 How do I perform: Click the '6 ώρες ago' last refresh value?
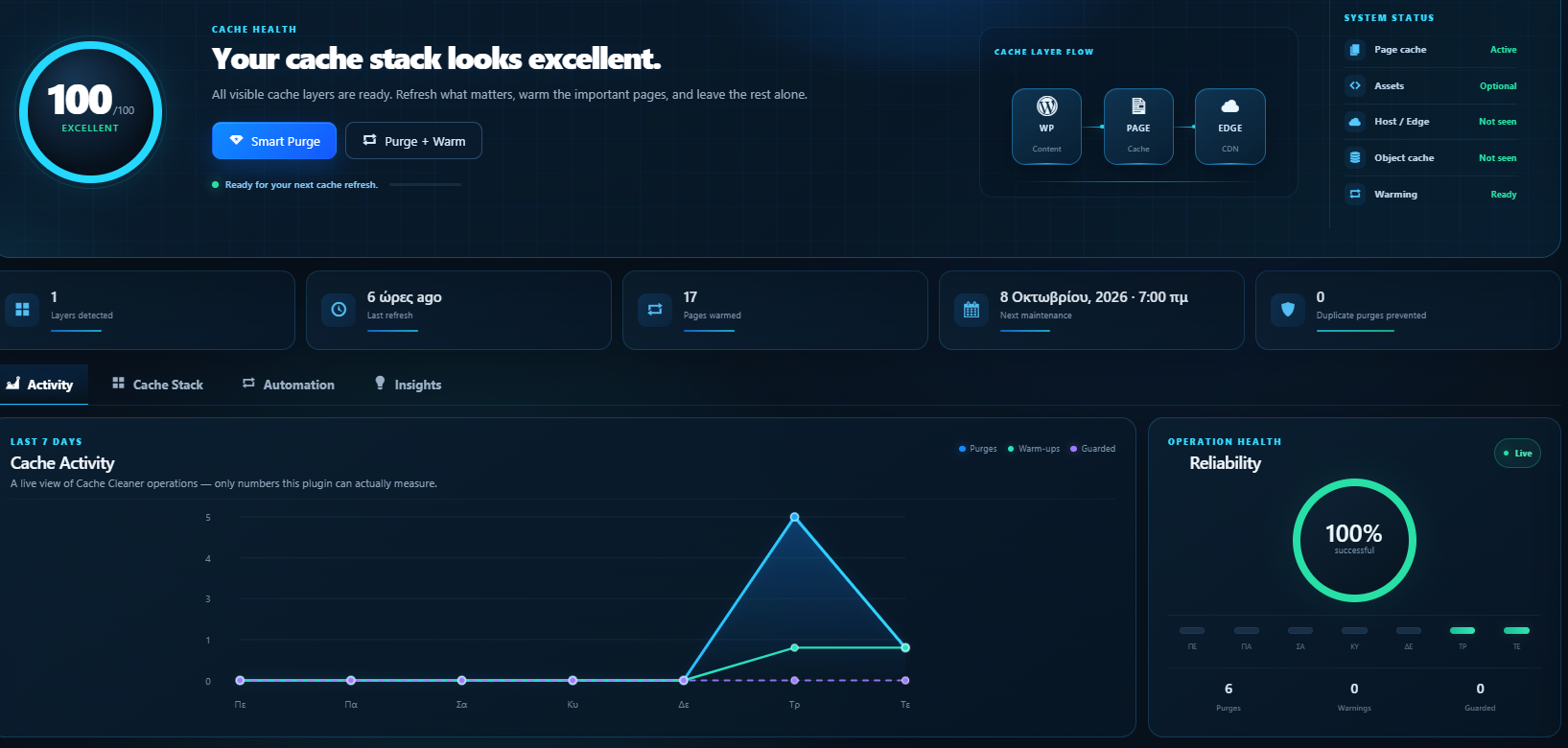pyautogui.click(x=405, y=297)
